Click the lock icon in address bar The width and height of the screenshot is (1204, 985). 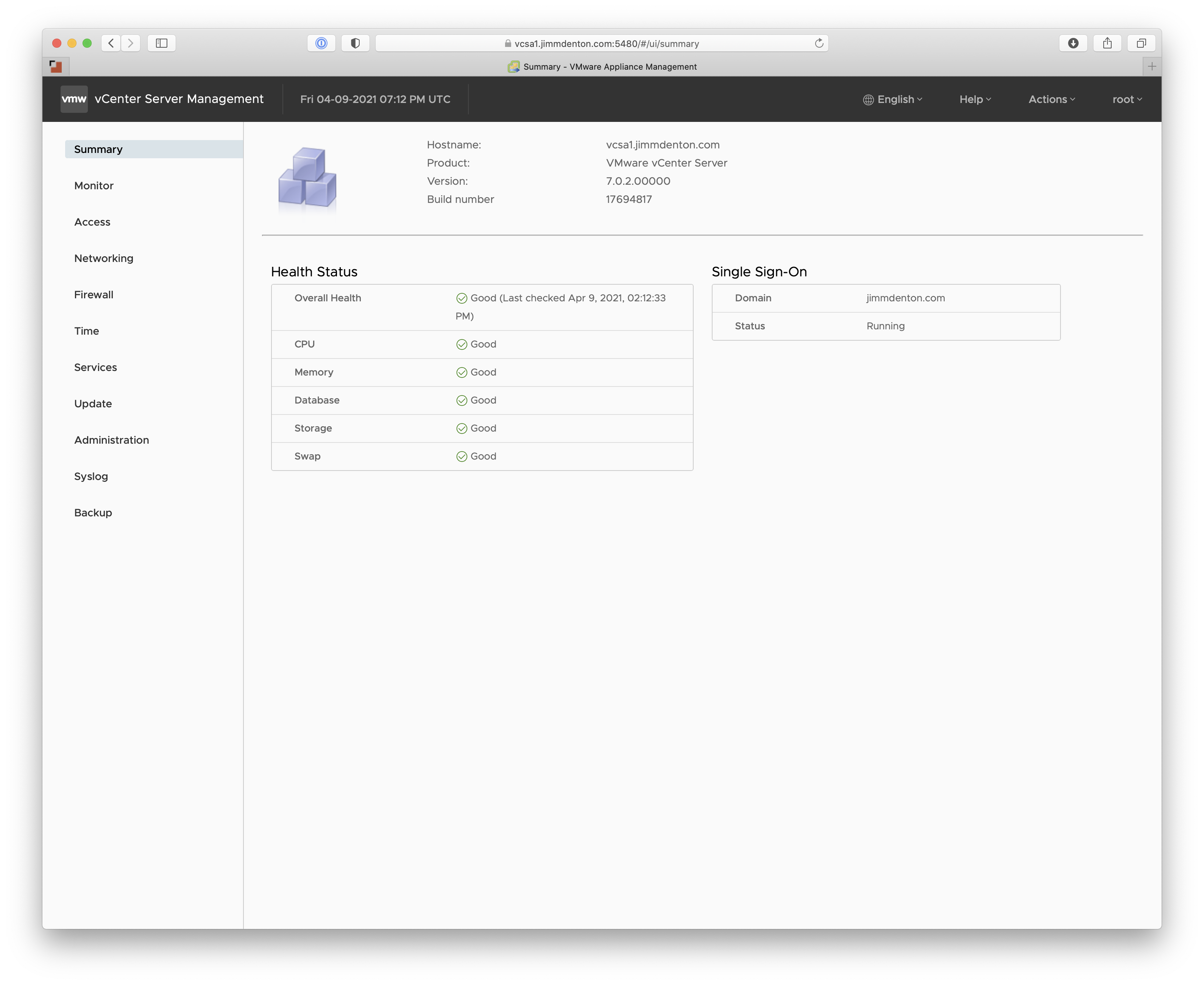(508, 44)
